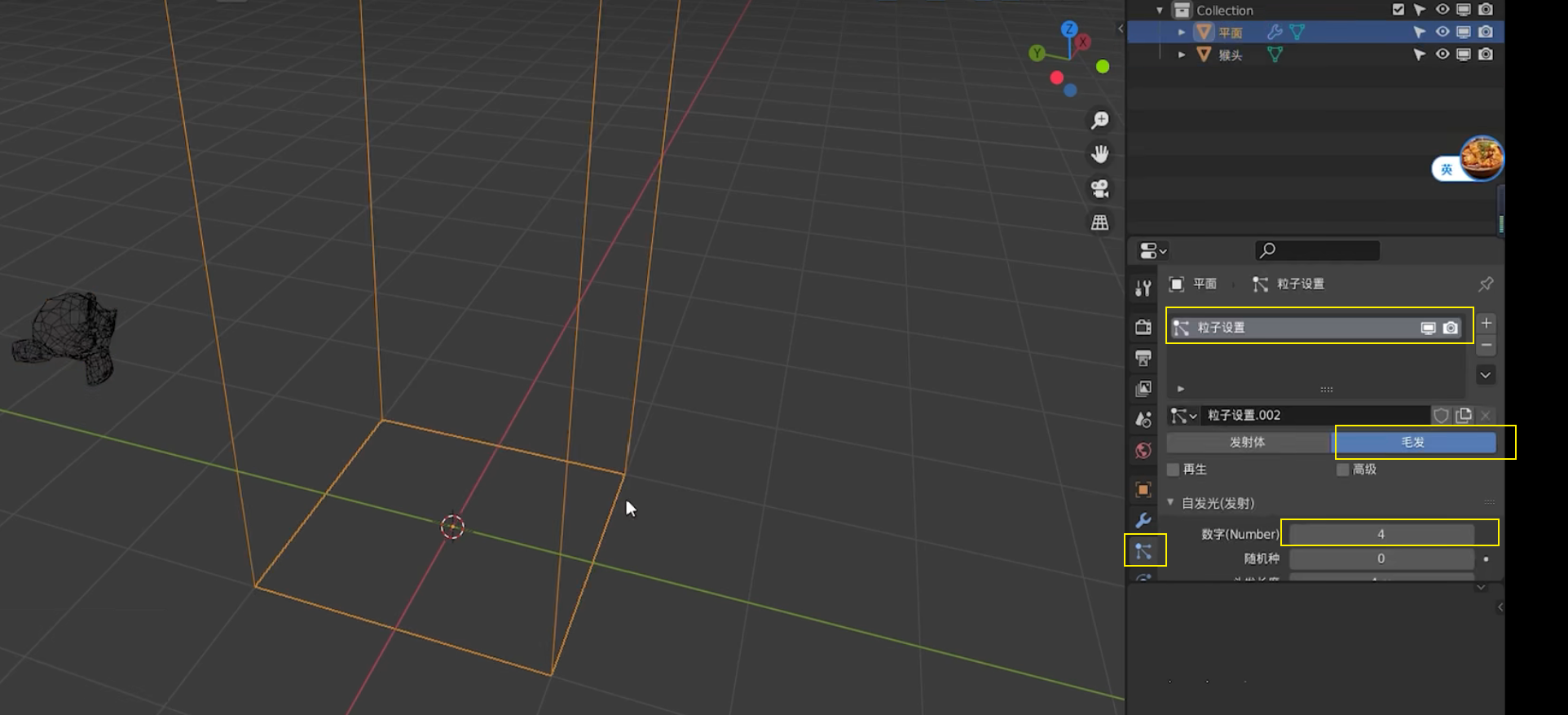
Task: Expand the particle system list filter triangle
Action: click(1181, 389)
